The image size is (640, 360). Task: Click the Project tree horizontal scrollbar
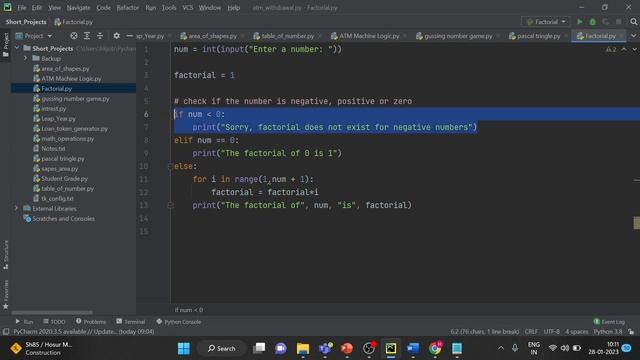click(52, 313)
